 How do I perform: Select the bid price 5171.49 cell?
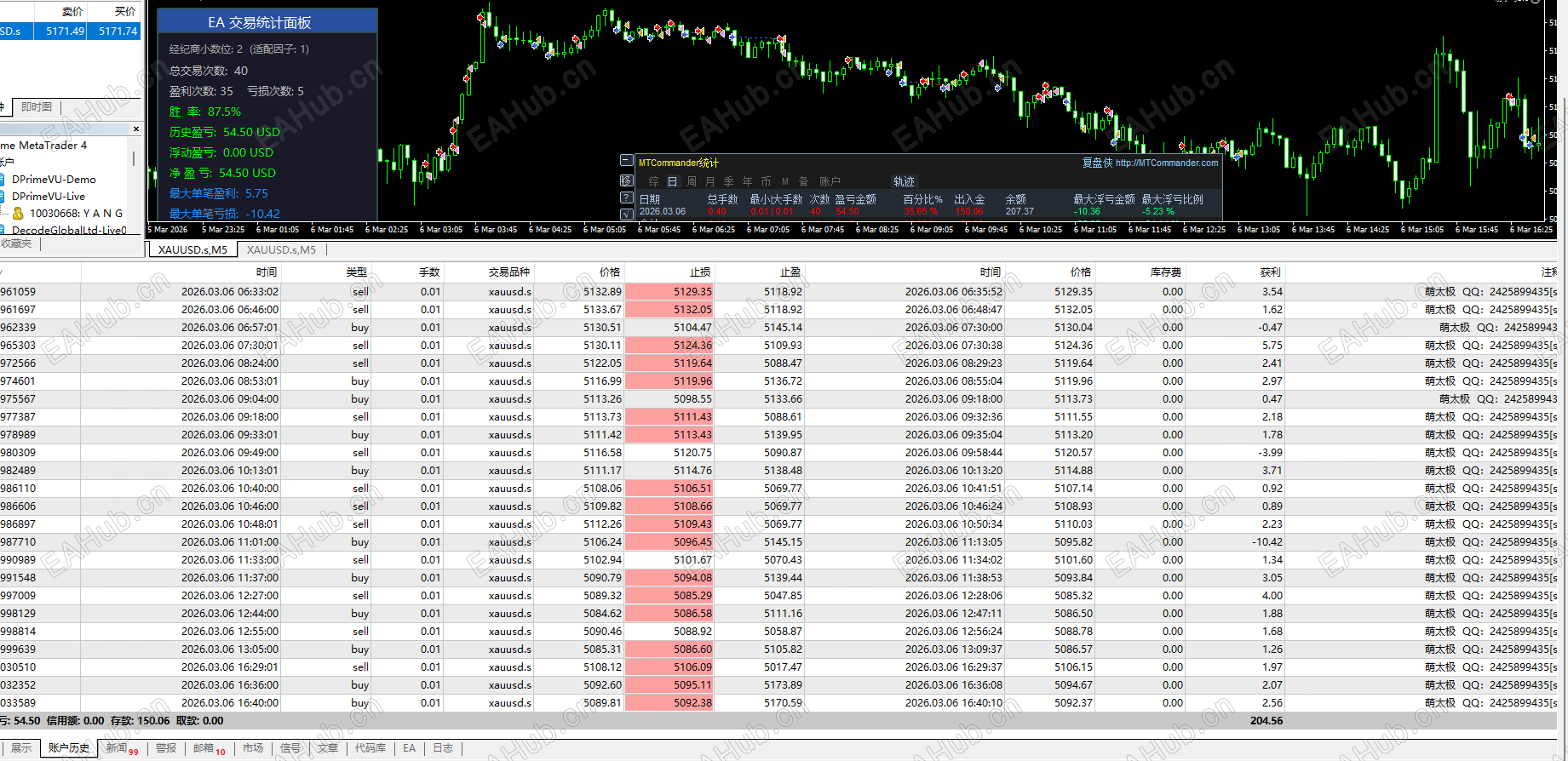coord(60,31)
